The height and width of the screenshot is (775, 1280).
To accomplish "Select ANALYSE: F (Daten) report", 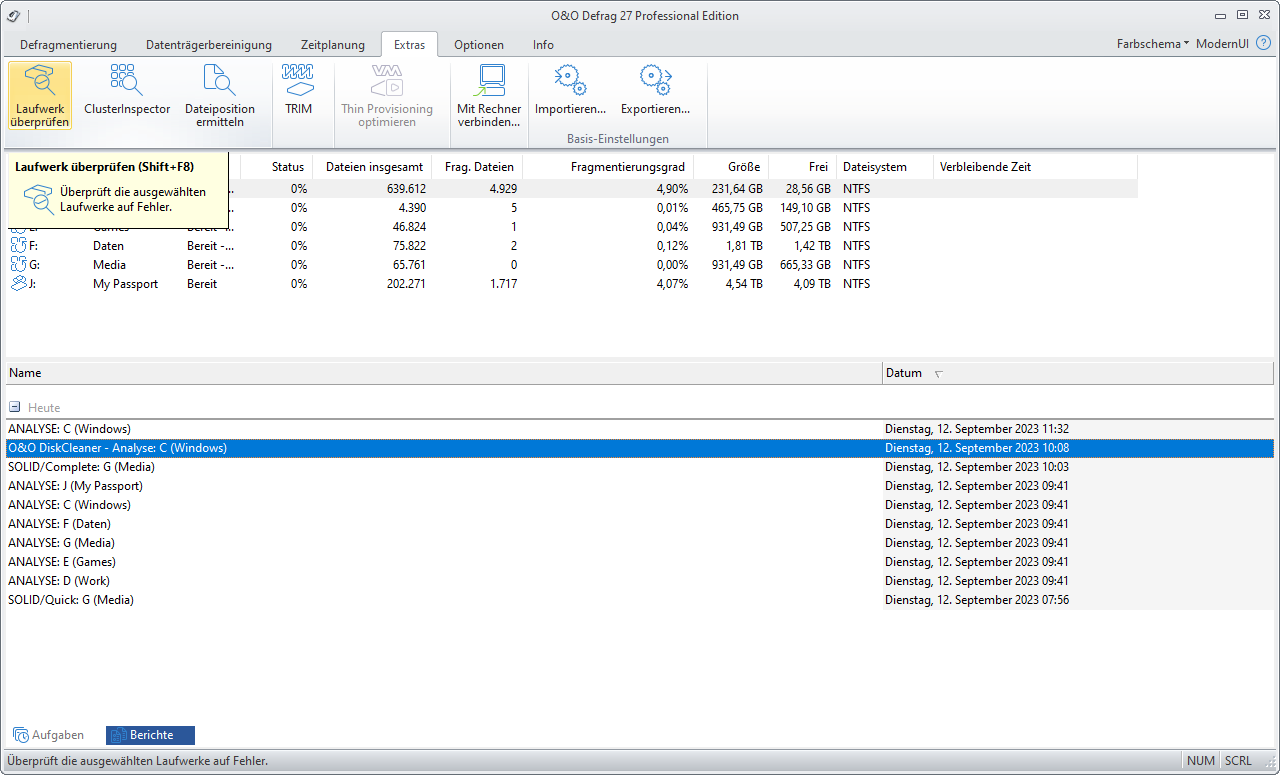I will point(639,524).
